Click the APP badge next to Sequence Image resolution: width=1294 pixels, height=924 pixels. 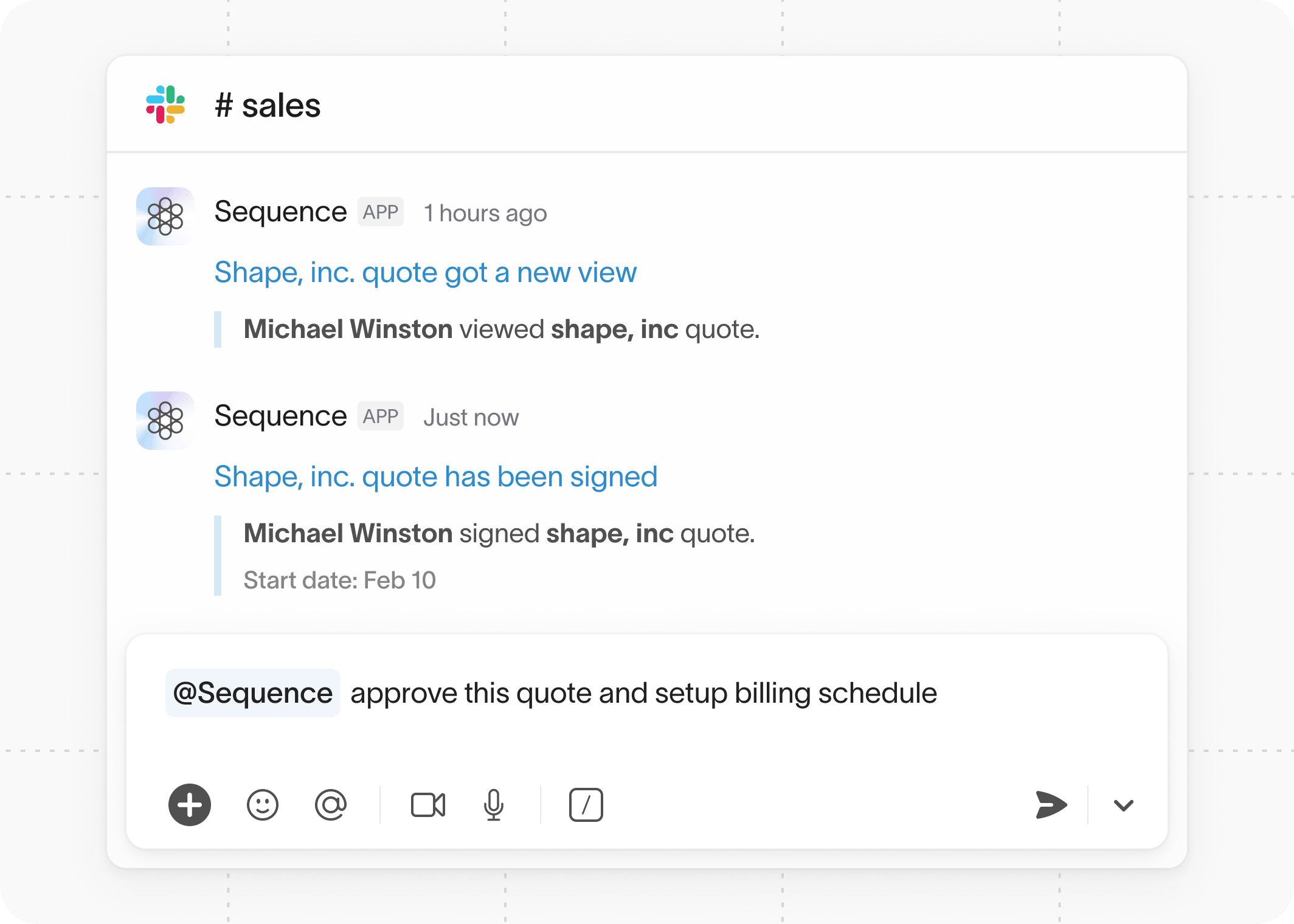pos(380,212)
